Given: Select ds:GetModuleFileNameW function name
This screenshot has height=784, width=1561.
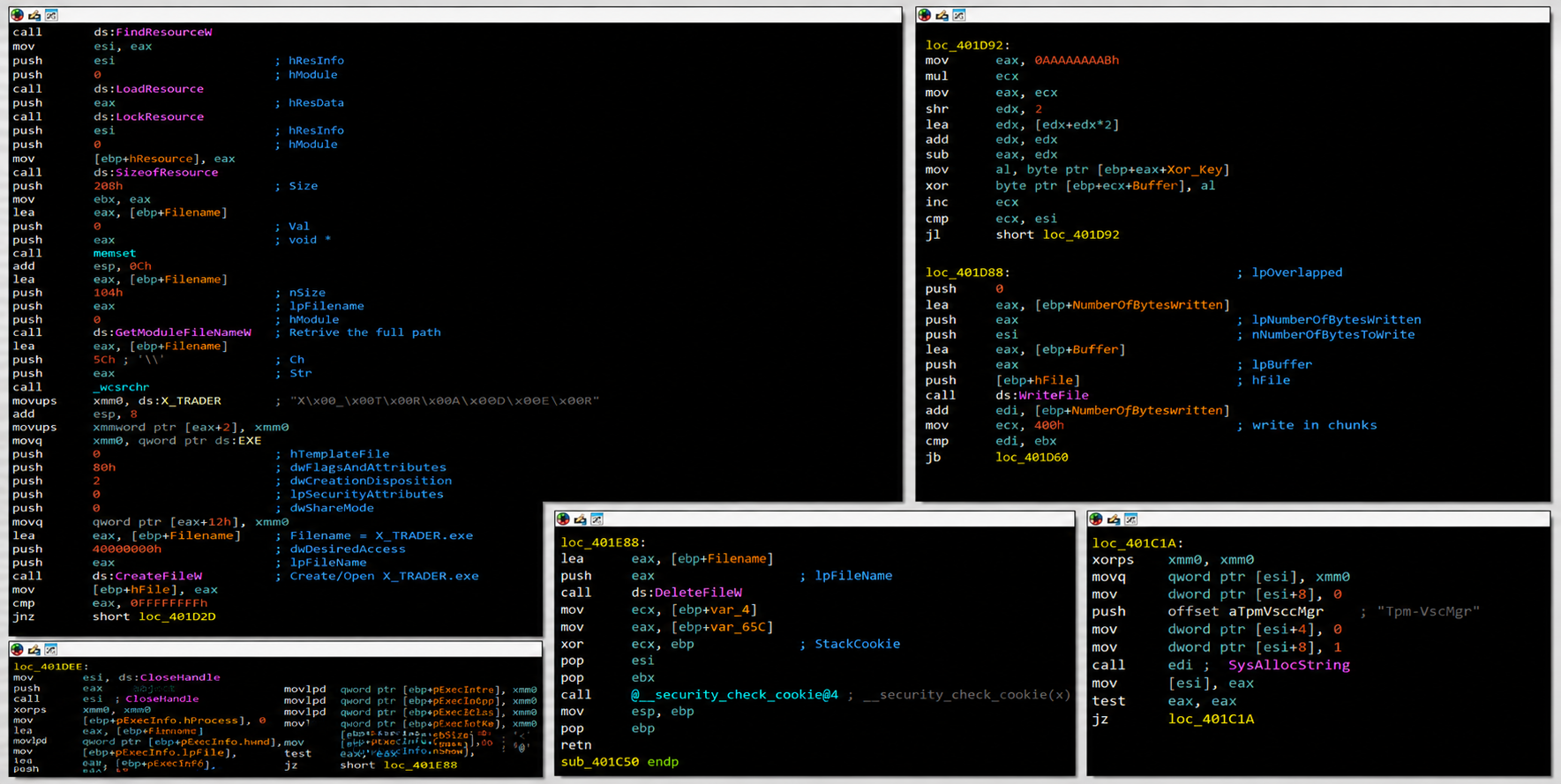Looking at the screenshot, I should [172, 332].
